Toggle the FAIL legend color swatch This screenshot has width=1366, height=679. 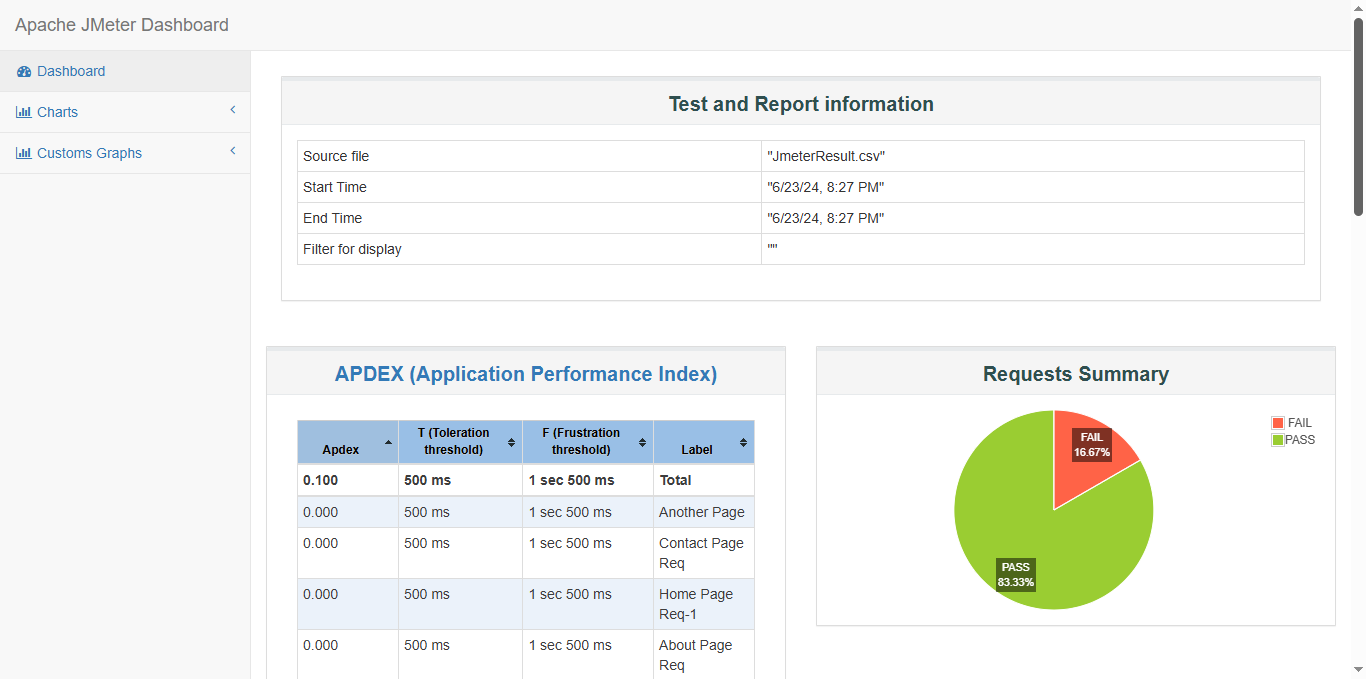[1278, 423]
